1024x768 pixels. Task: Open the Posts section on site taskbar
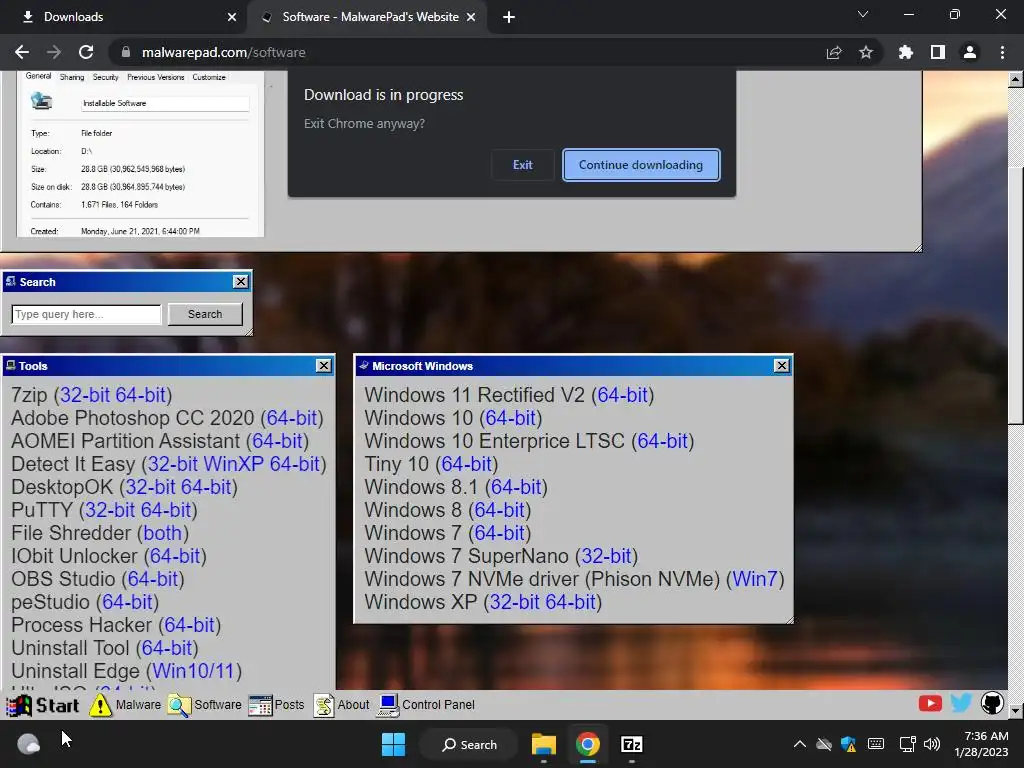point(276,705)
